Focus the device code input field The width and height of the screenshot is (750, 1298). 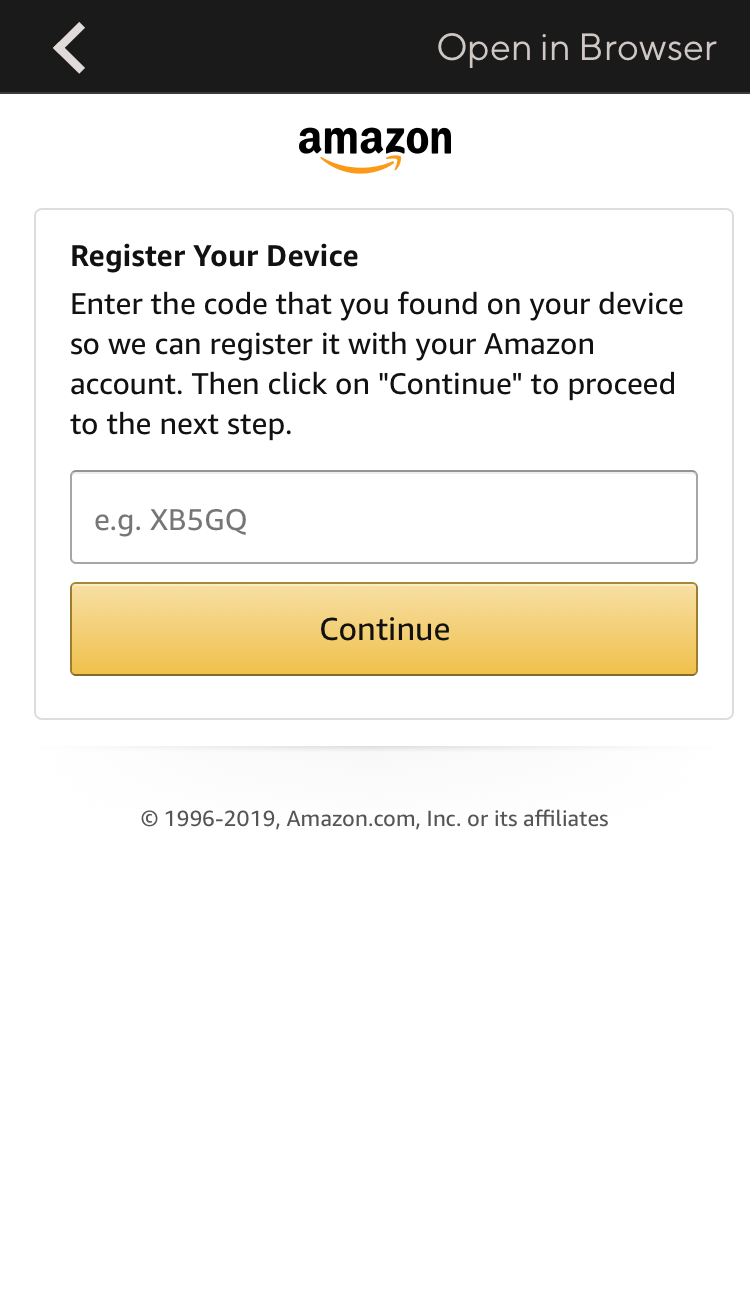pos(384,517)
